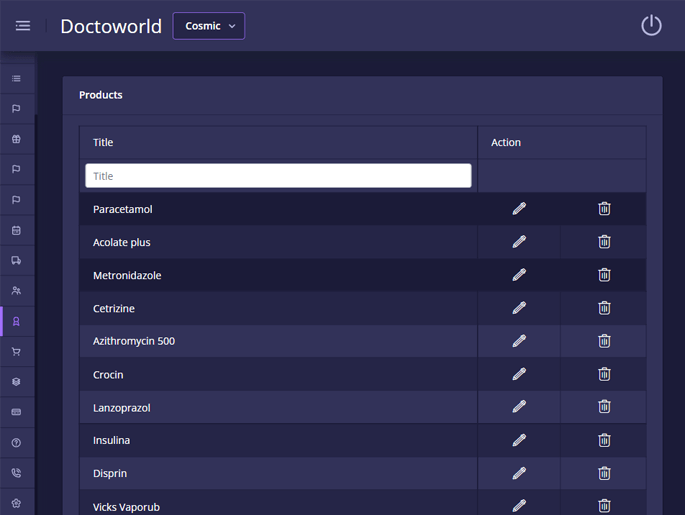Edit the Disprin product
This screenshot has height=515, width=685.
click(x=519, y=474)
